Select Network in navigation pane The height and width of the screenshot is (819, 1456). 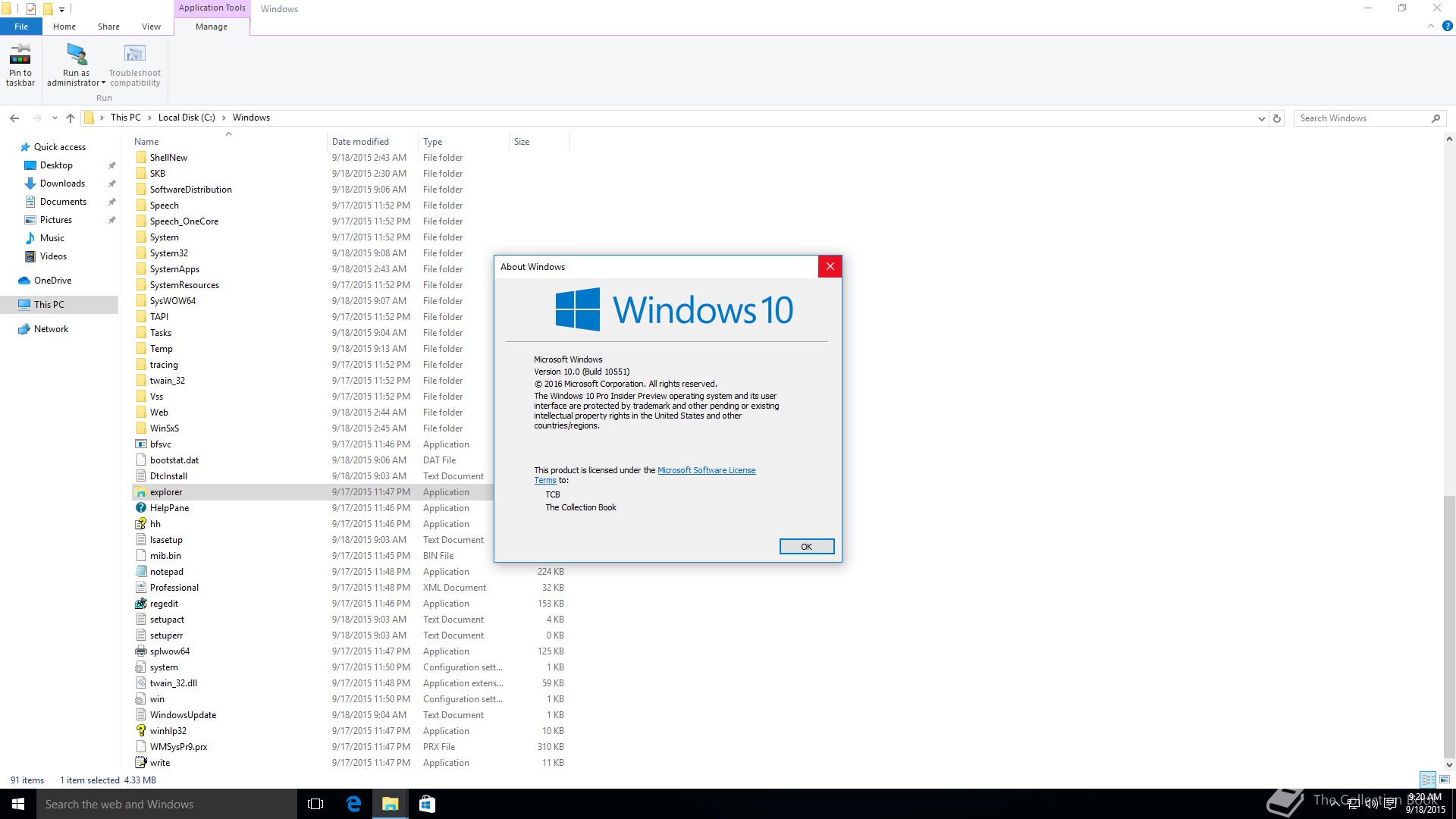(x=51, y=329)
